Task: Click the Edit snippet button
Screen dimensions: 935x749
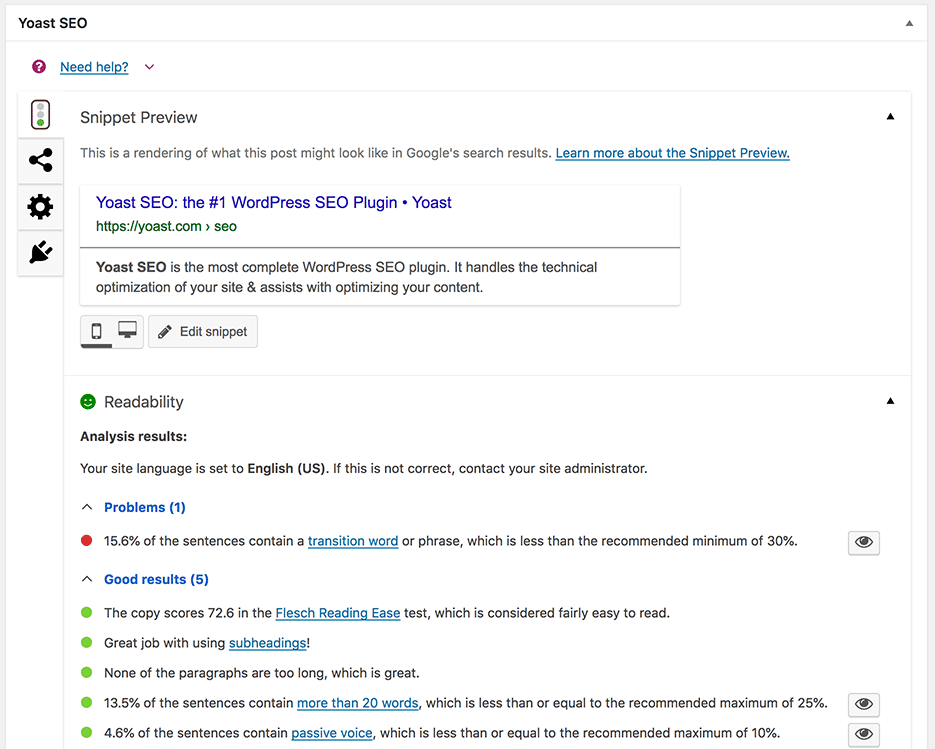Action: point(202,331)
